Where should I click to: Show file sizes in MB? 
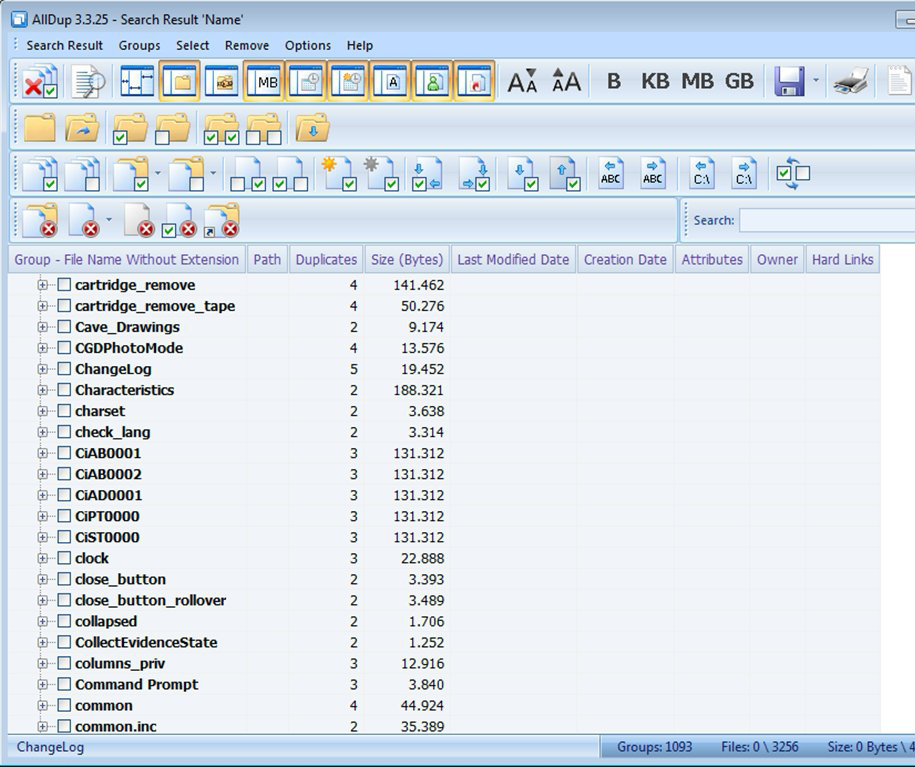pyautogui.click(x=697, y=81)
